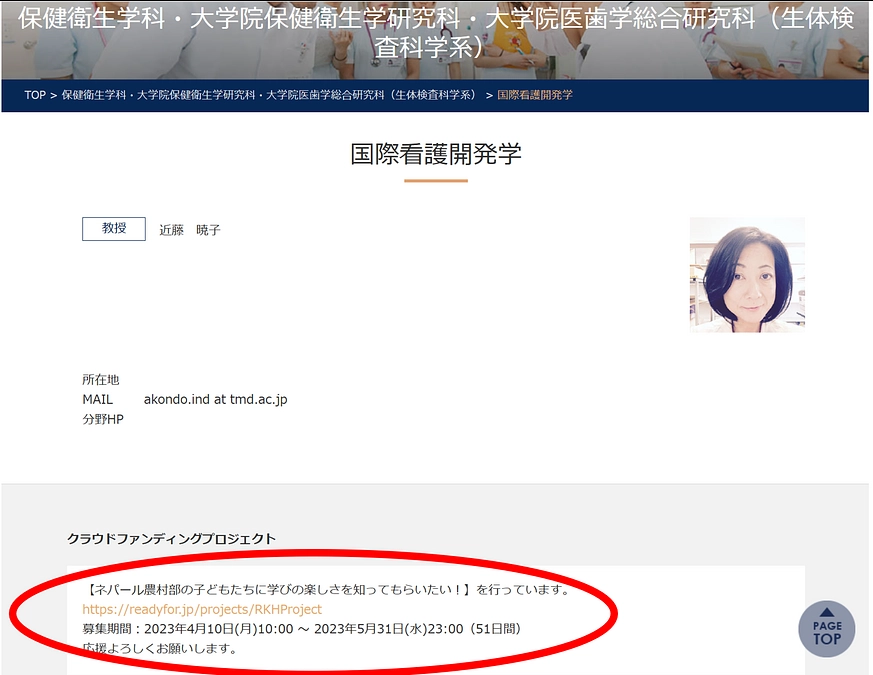Click the email address akondo.ind at tmd.ac.jp
The height and width of the screenshot is (675, 873).
pos(216,398)
